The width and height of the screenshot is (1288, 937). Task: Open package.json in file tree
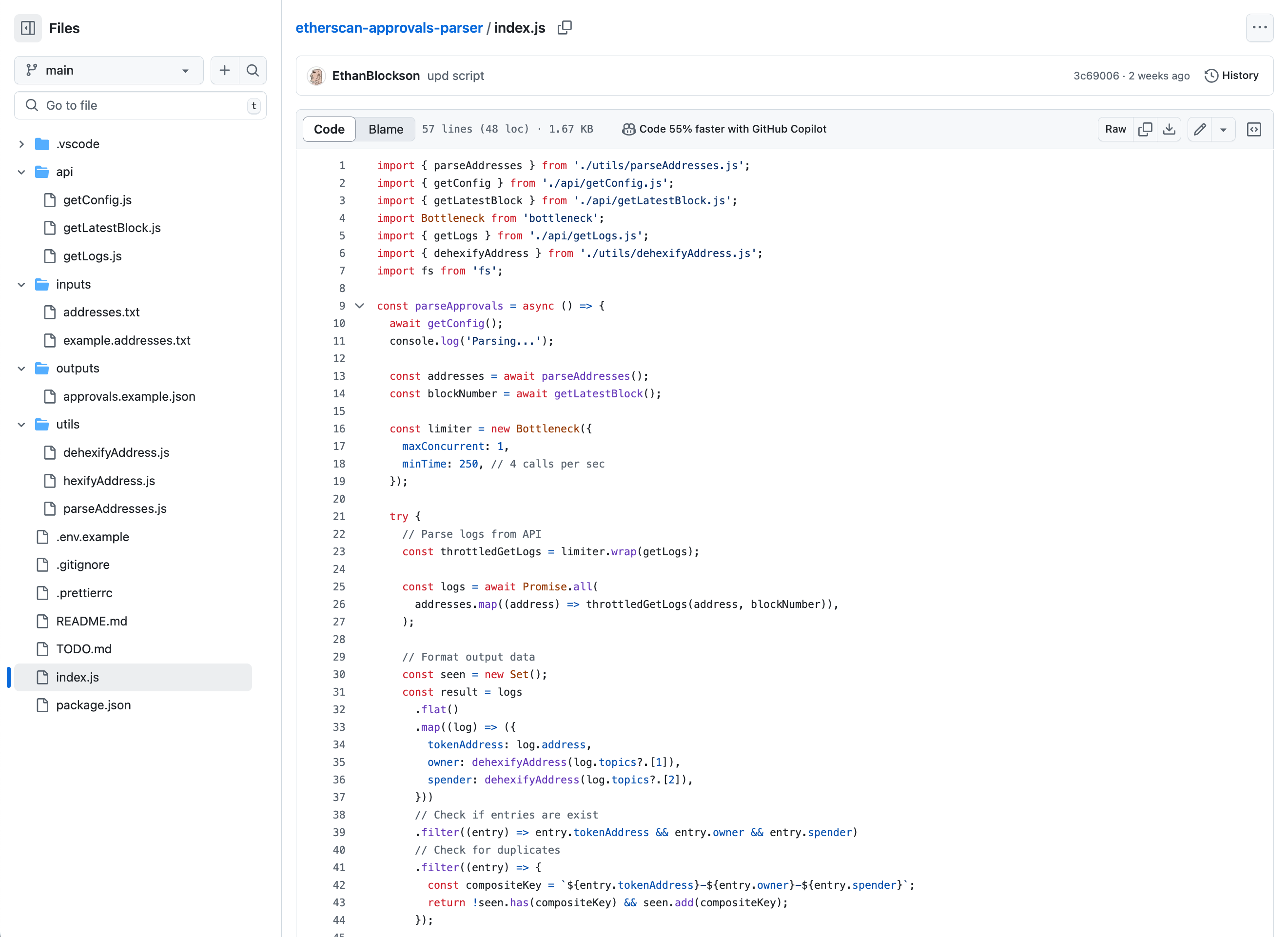click(93, 705)
